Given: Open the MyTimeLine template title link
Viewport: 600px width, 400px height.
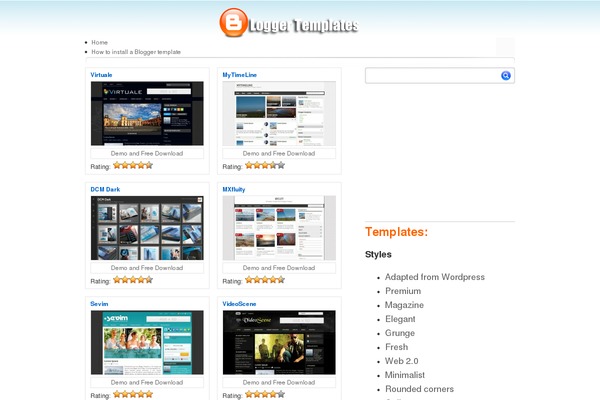Looking at the screenshot, I should coord(240,75).
